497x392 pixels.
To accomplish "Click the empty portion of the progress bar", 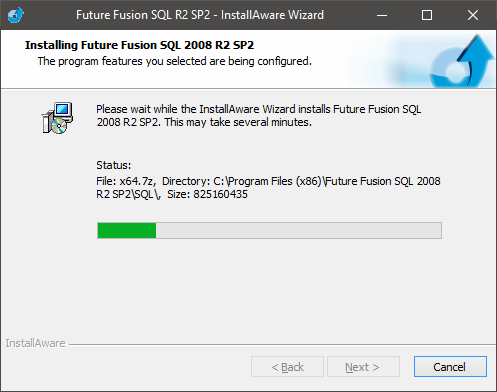I will click(x=299, y=230).
